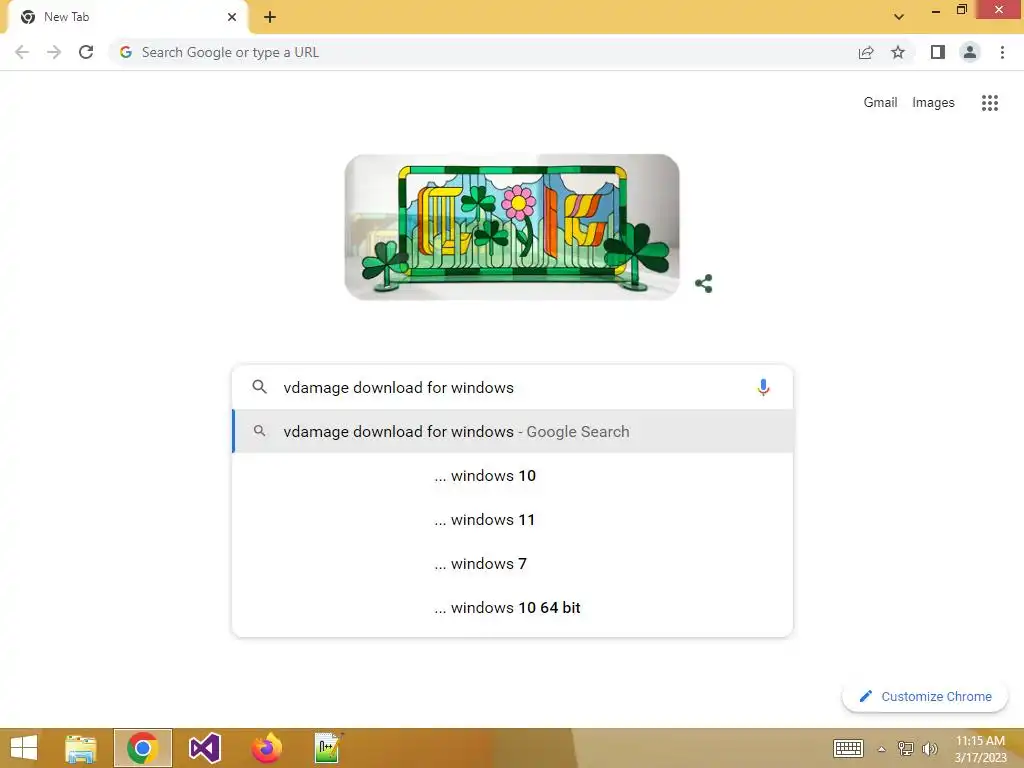The width and height of the screenshot is (1024, 768).
Task: Open the profile avatar menu
Action: pos(970,52)
